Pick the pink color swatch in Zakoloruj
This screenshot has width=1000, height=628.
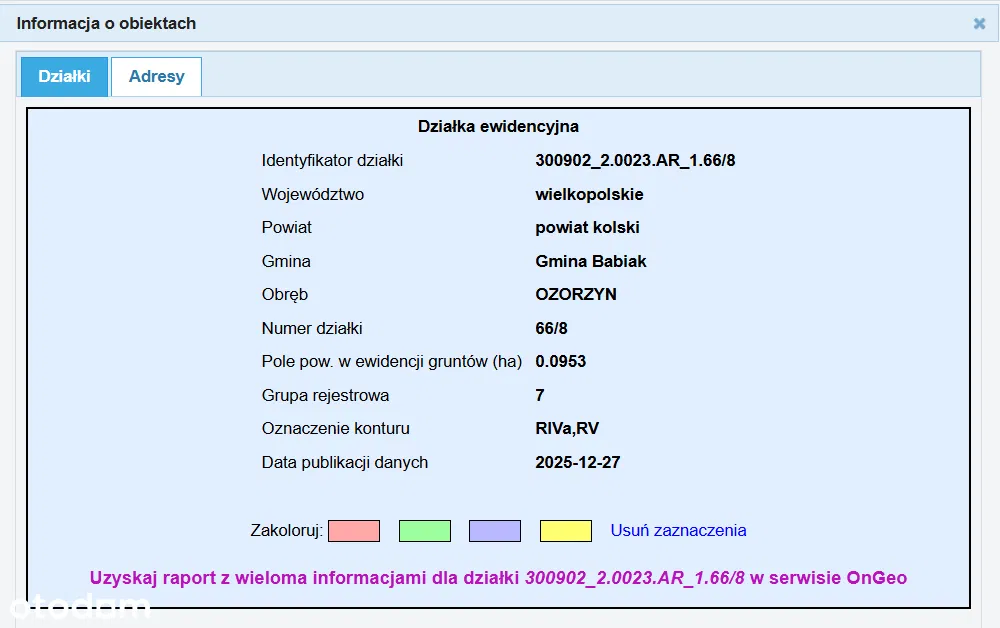click(354, 531)
